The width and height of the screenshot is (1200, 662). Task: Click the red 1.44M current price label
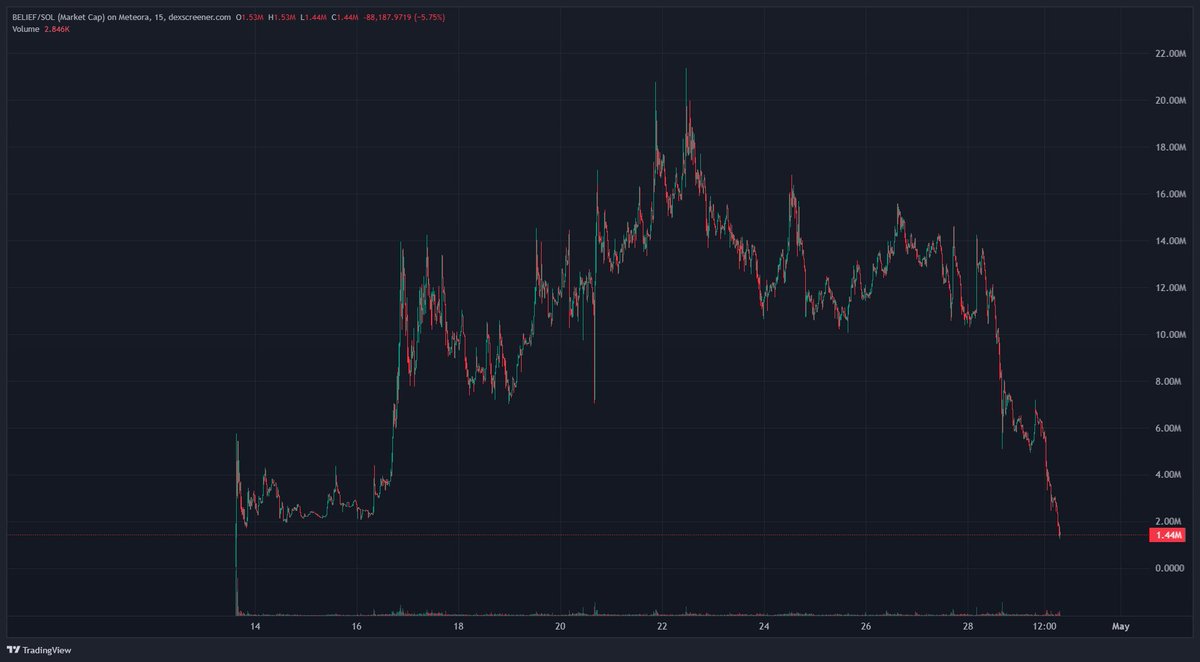1168,536
